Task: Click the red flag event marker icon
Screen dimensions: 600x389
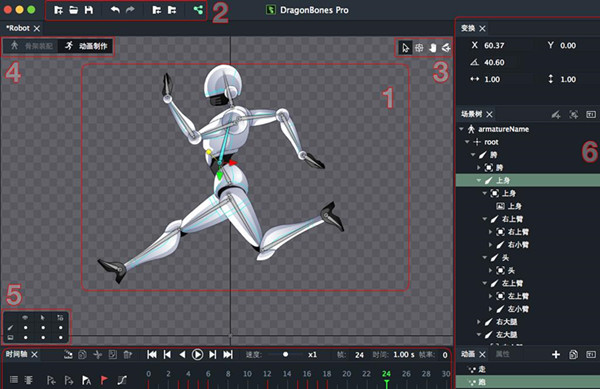Action: pos(104,380)
